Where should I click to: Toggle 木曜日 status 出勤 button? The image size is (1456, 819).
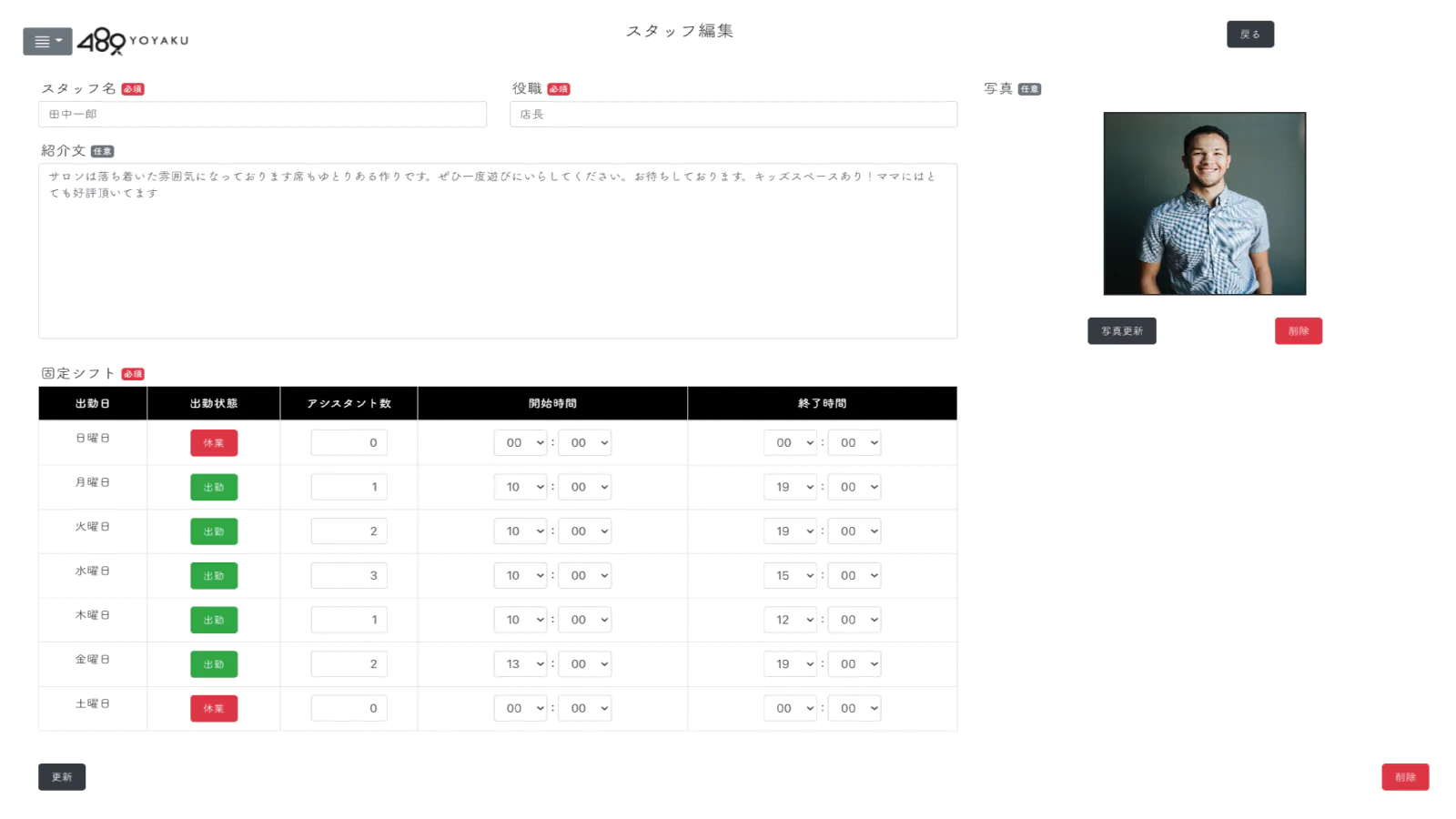click(214, 621)
